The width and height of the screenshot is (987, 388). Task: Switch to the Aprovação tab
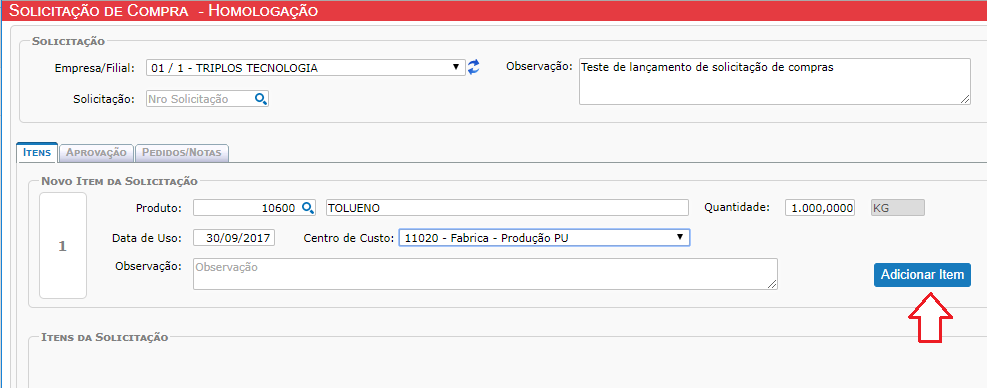(96, 152)
